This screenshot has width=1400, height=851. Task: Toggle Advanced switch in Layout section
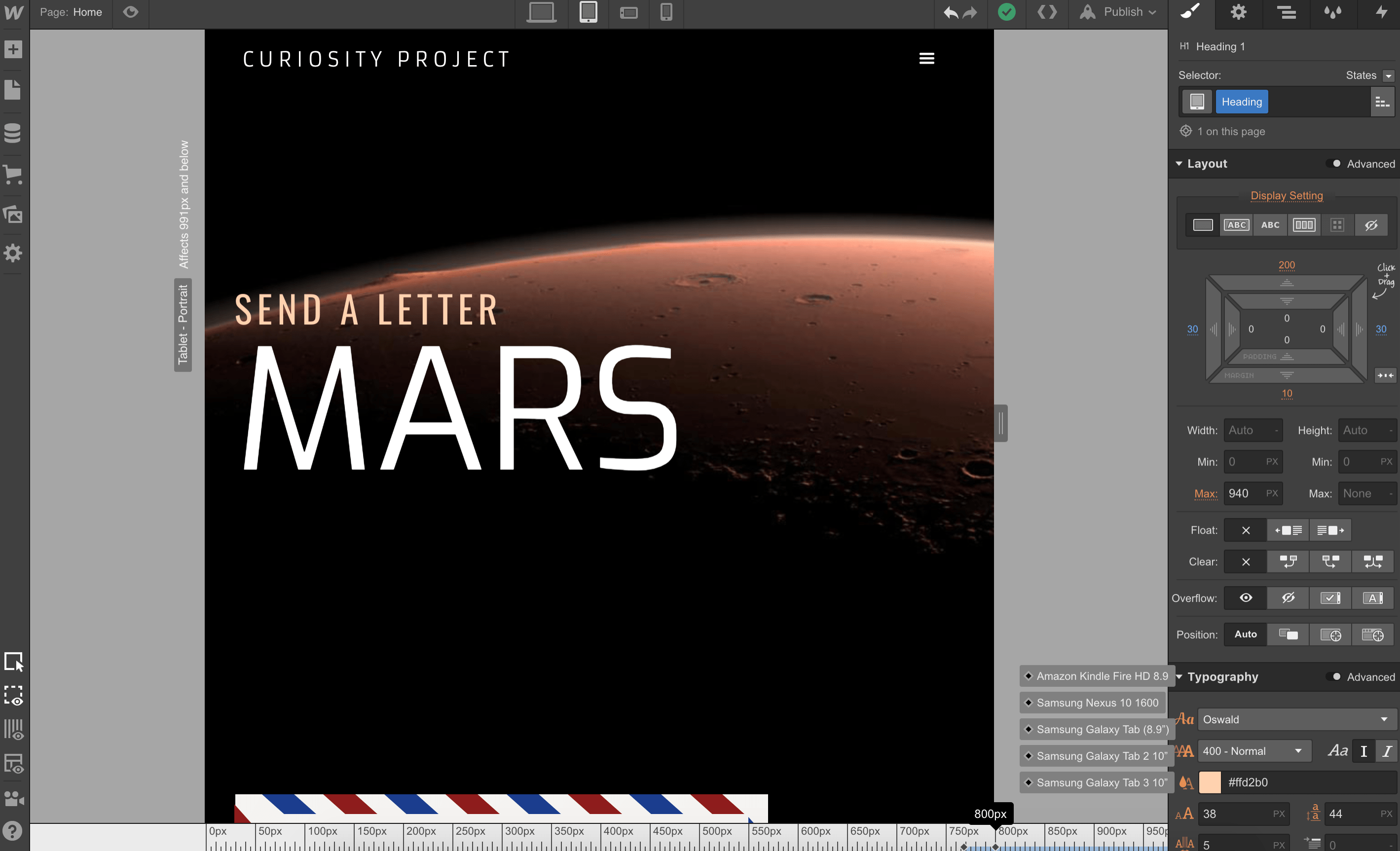1334,164
